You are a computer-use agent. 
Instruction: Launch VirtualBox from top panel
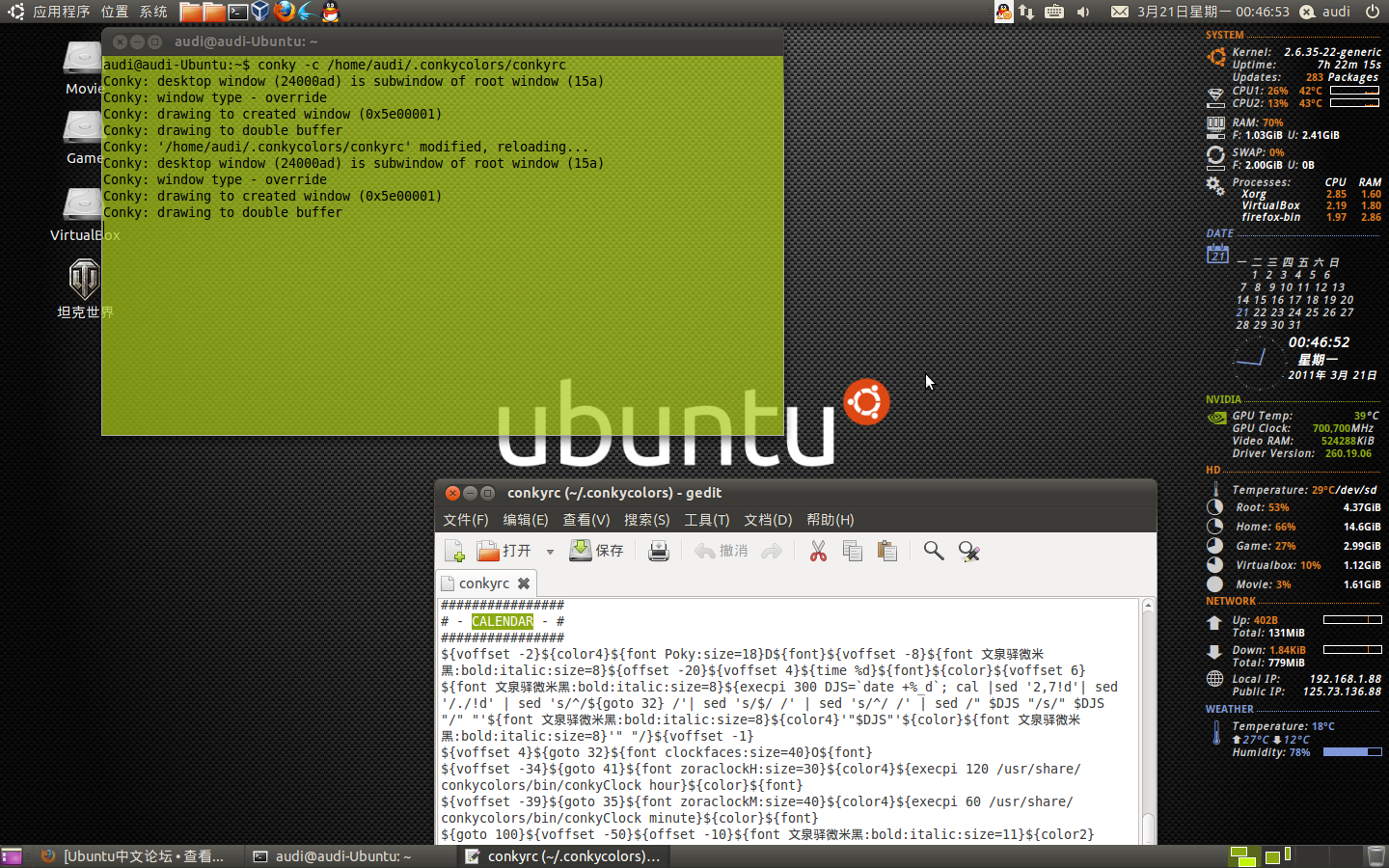(x=260, y=12)
